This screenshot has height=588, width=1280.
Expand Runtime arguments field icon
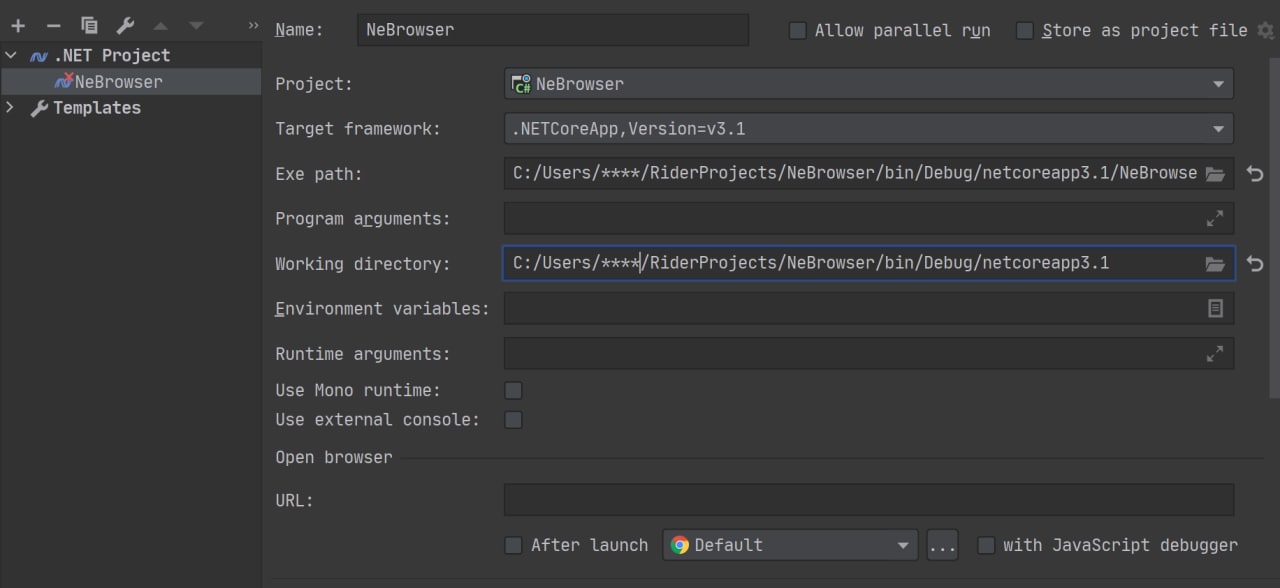[x=1215, y=354]
